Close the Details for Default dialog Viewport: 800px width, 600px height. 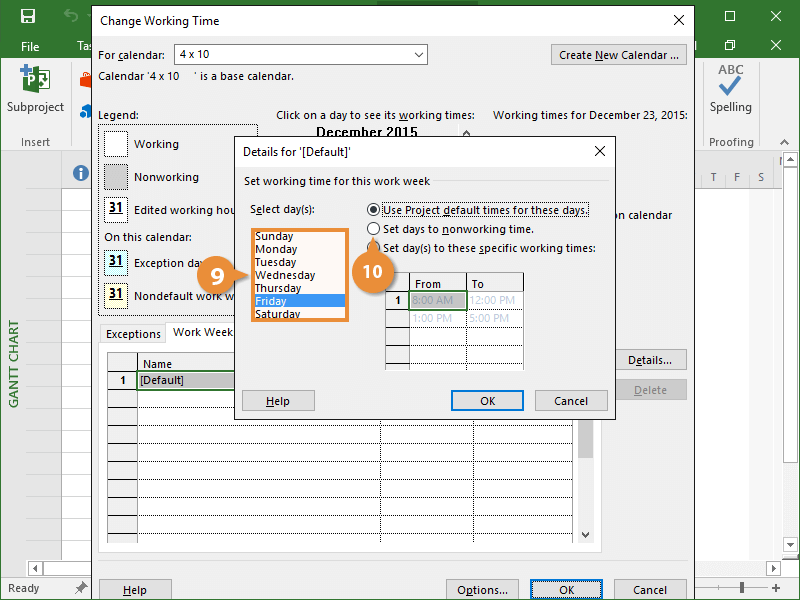point(600,152)
